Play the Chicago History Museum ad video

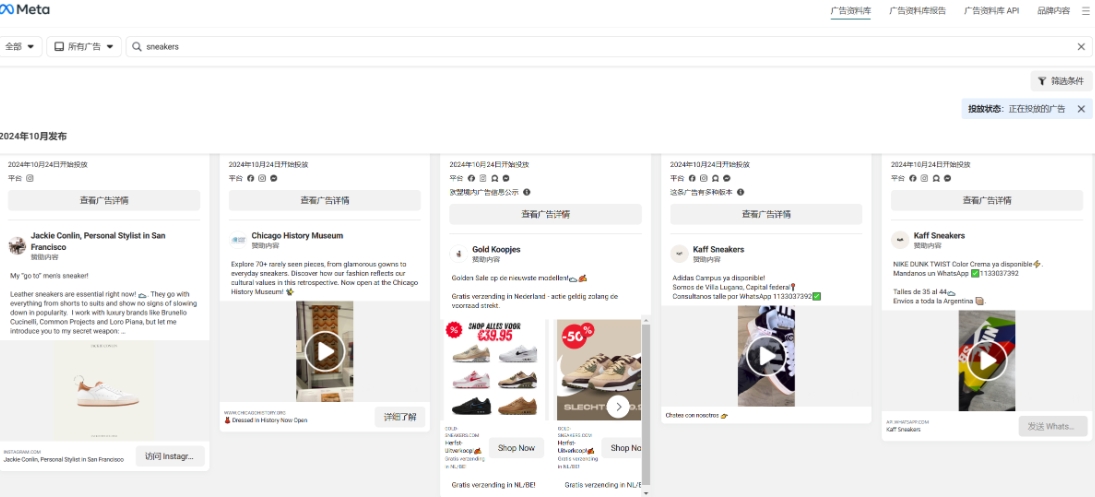[x=325, y=351]
